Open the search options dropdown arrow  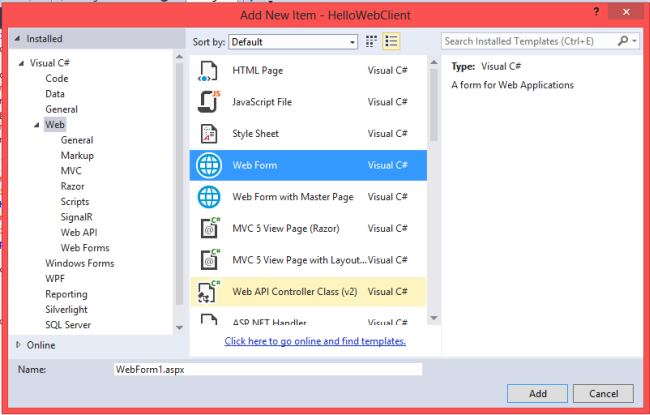[634, 41]
